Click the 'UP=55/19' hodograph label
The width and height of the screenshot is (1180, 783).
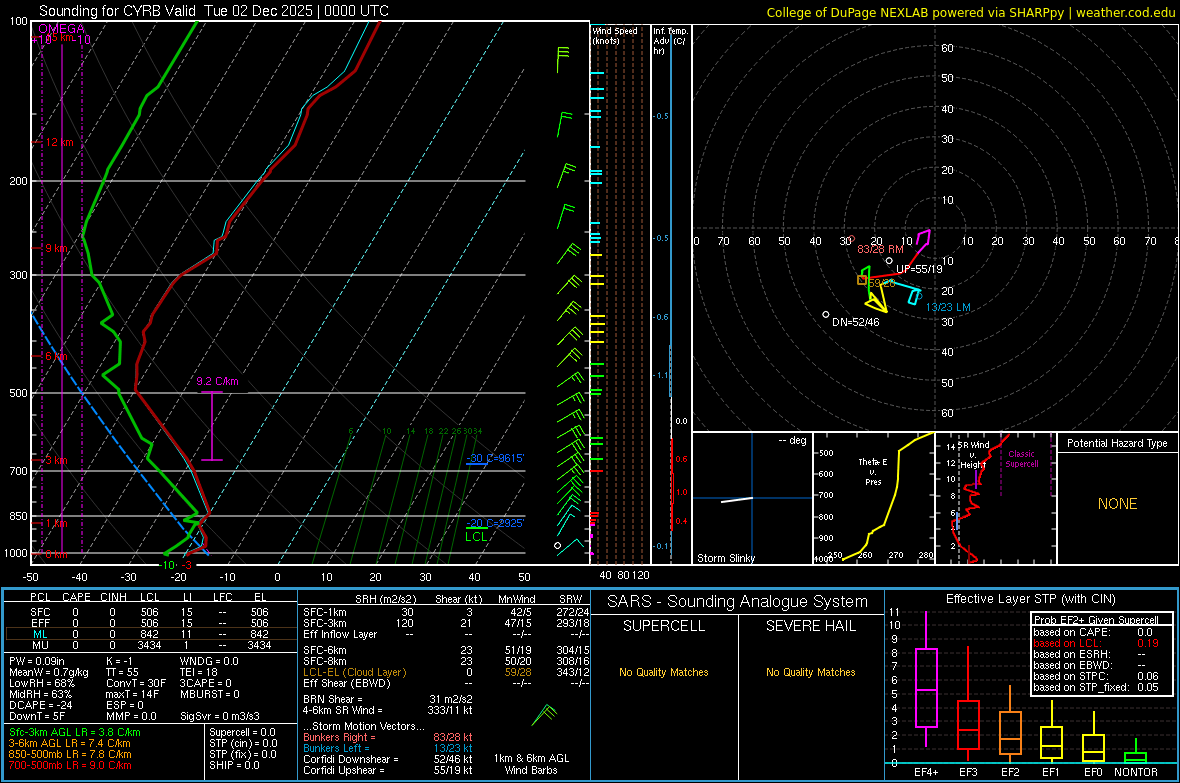pos(919,269)
